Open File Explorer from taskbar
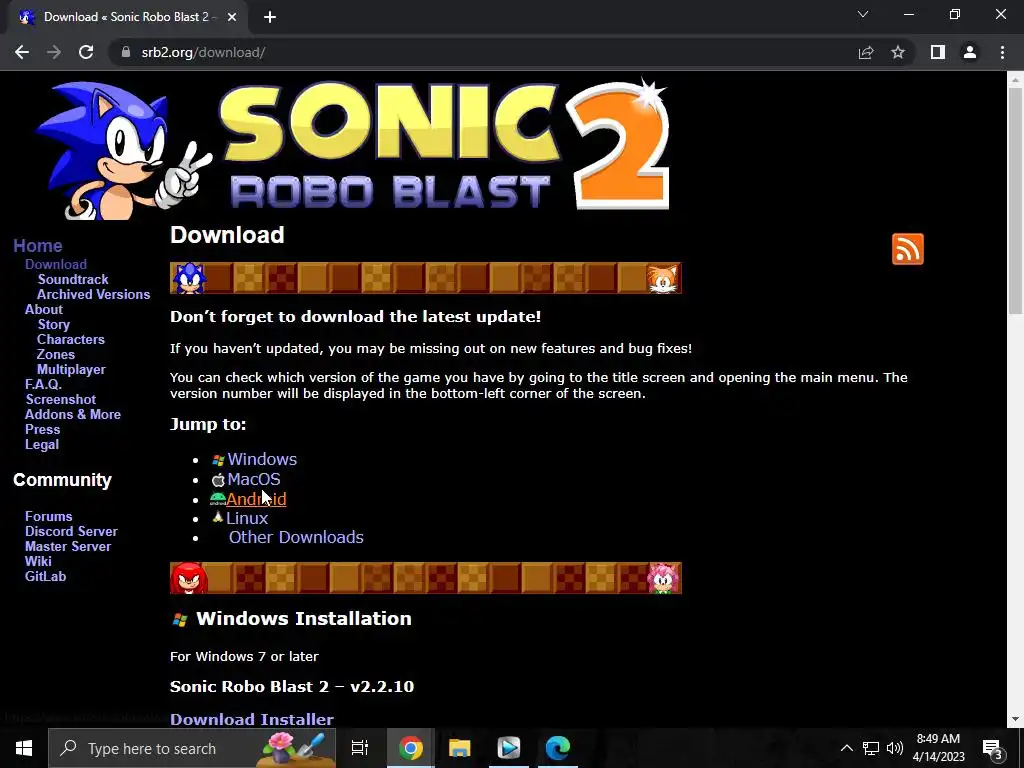Screen dimensions: 1024x768 point(460,748)
